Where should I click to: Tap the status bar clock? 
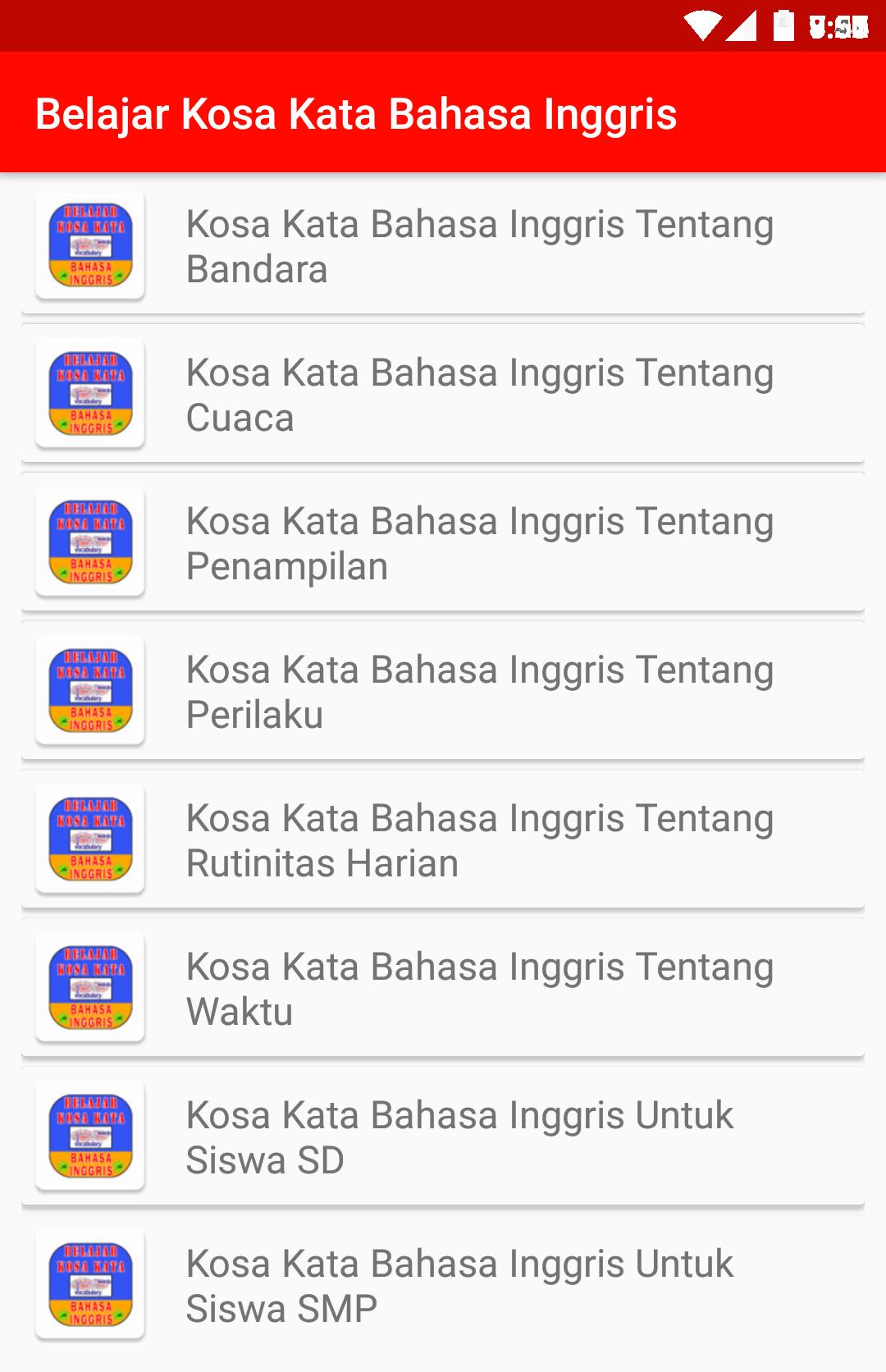[838, 27]
